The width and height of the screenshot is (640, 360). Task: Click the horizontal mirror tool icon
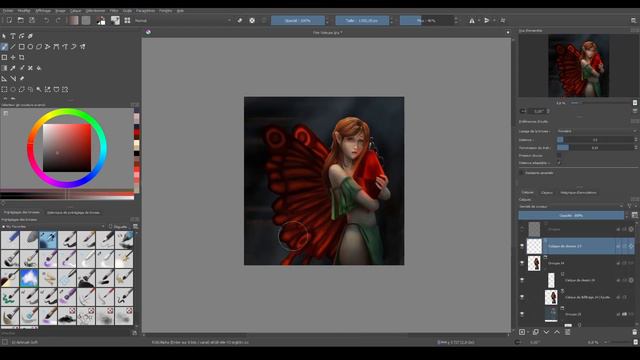click(472, 20)
